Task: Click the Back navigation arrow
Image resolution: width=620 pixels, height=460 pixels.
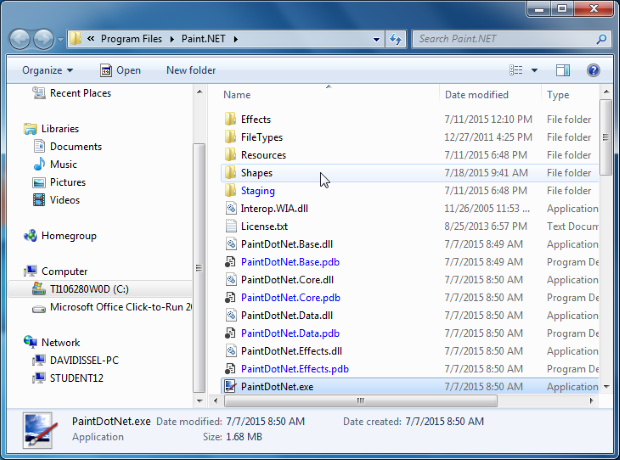Action: click(x=20, y=39)
